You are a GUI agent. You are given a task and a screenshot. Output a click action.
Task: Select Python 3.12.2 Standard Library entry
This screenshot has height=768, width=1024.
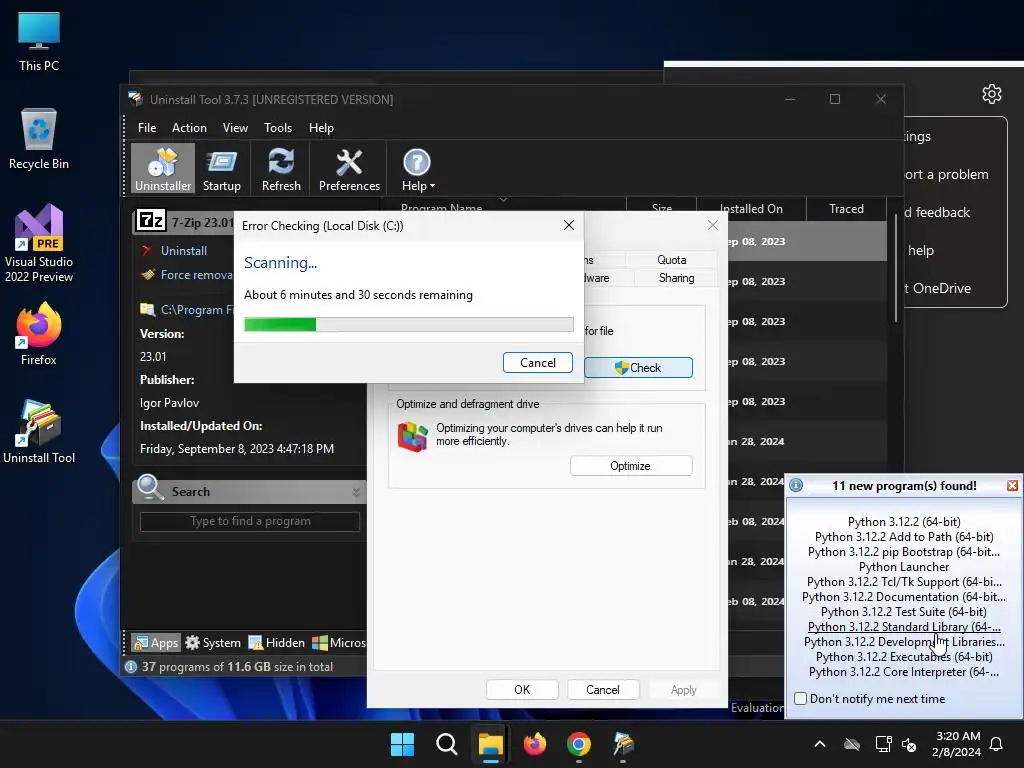tap(904, 627)
